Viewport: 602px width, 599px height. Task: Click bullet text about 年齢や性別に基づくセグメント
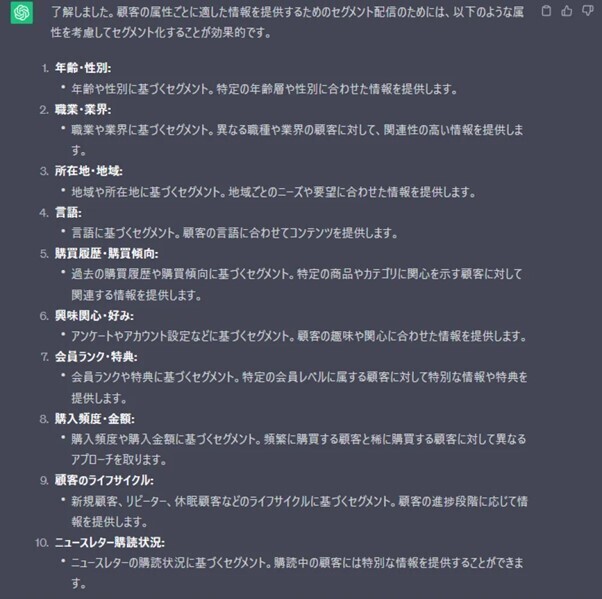coord(265,89)
